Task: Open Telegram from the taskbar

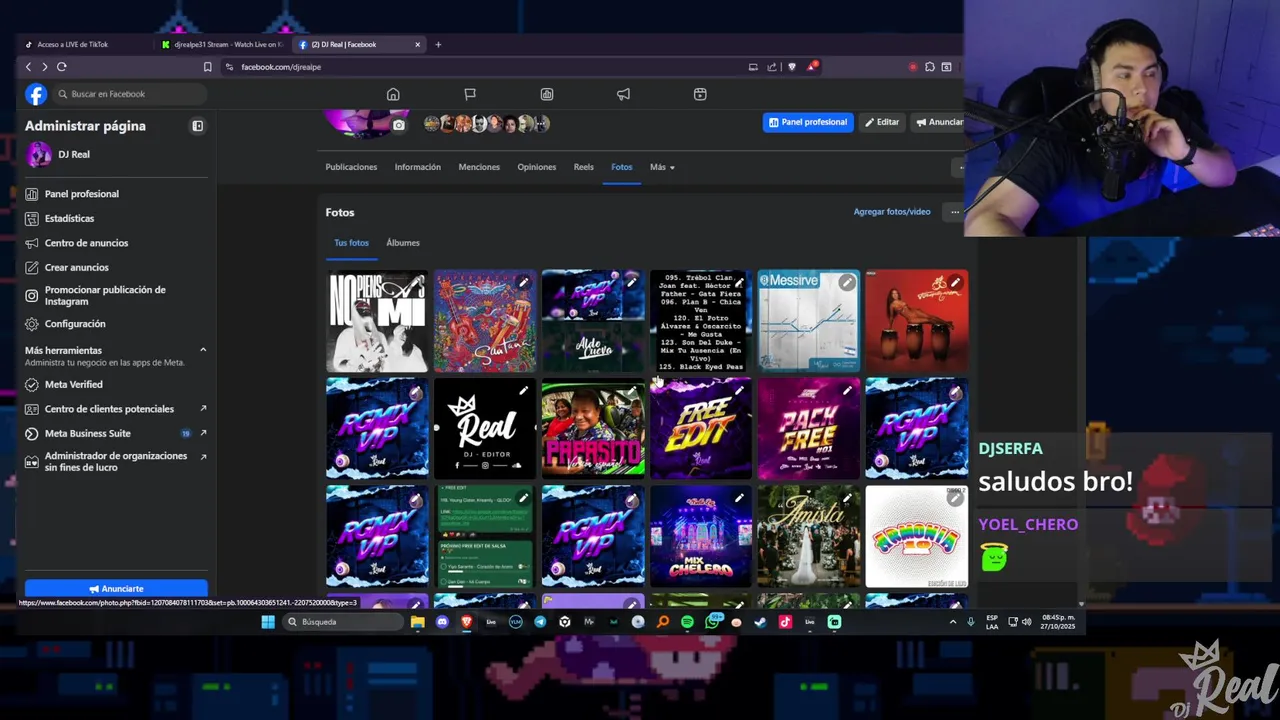Action: (x=540, y=622)
